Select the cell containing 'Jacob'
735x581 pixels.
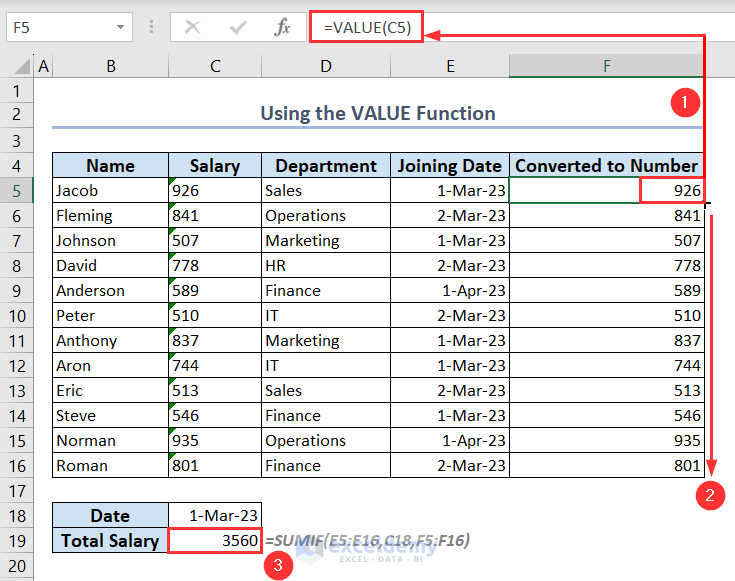(x=111, y=190)
